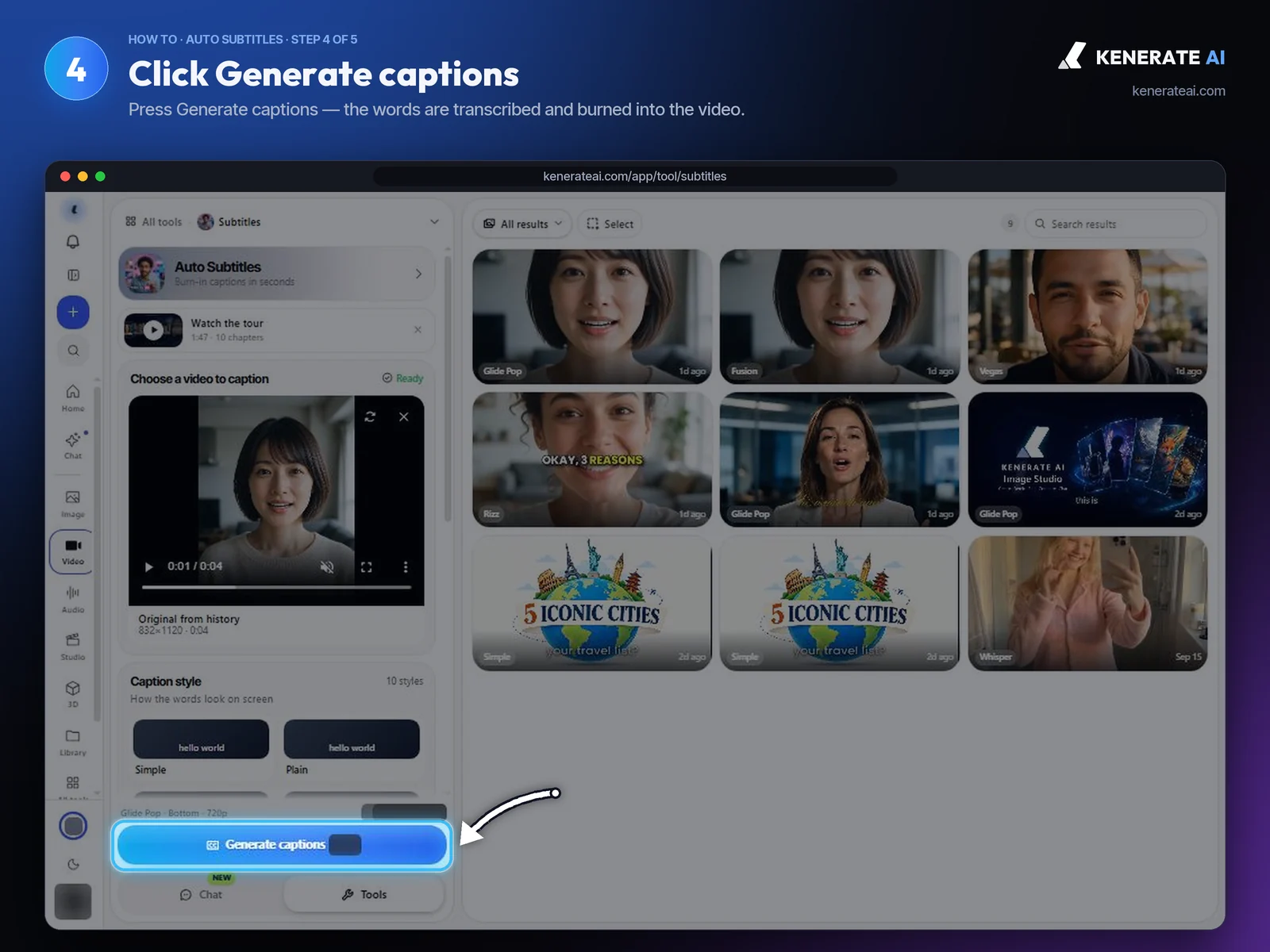Toggle dark mode moon icon
The height and width of the screenshot is (952, 1270).
[x=73, y=865]
